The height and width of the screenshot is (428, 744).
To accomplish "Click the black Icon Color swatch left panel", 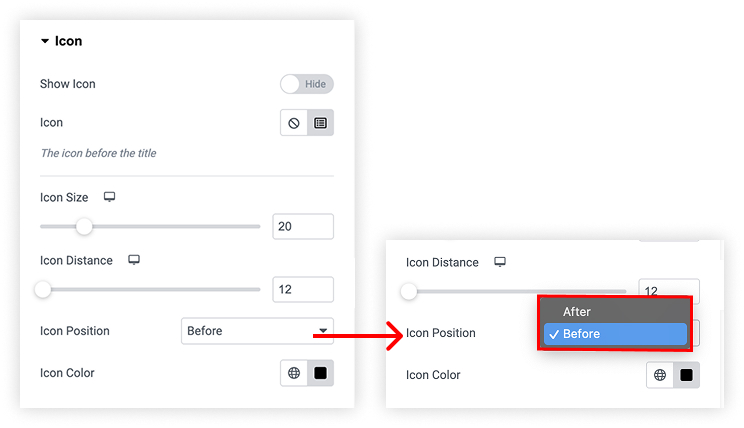I will [x=321, y=373].
